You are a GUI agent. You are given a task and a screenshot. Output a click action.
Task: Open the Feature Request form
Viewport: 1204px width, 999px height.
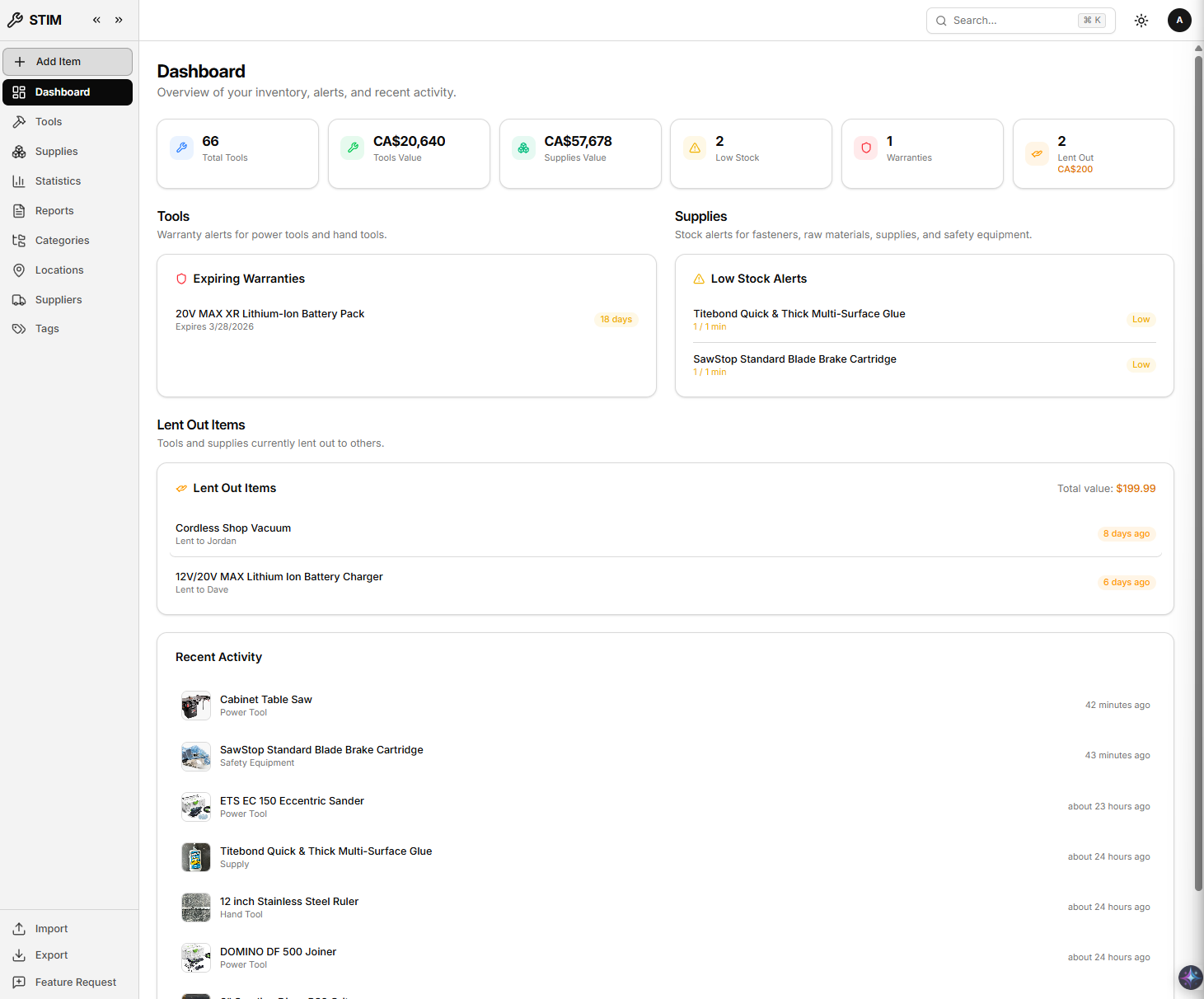(x=74, y=982)
